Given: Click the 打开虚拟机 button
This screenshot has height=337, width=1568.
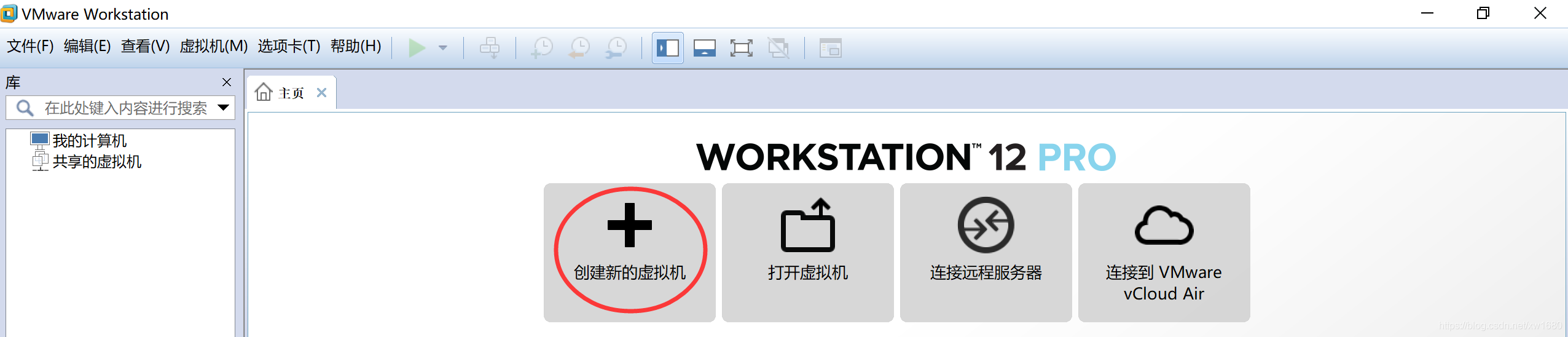Looking at the screenshot, I should coord(808,252).
